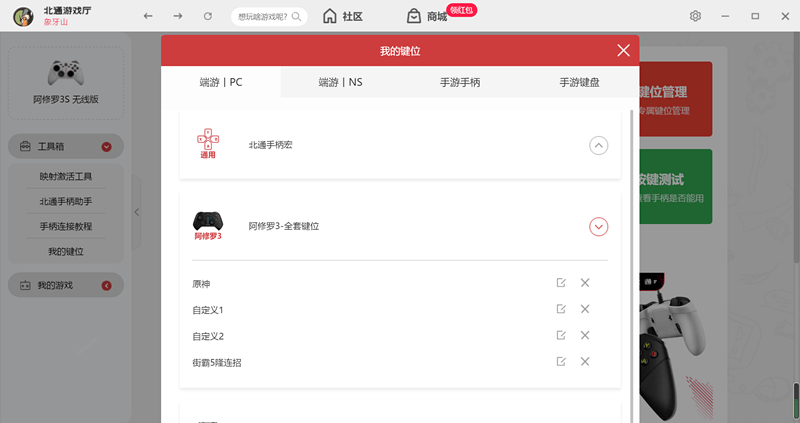Viewport: 800px width, 423px height.
Task: Open the red 键位管理 card
Action: coord(676,99)
